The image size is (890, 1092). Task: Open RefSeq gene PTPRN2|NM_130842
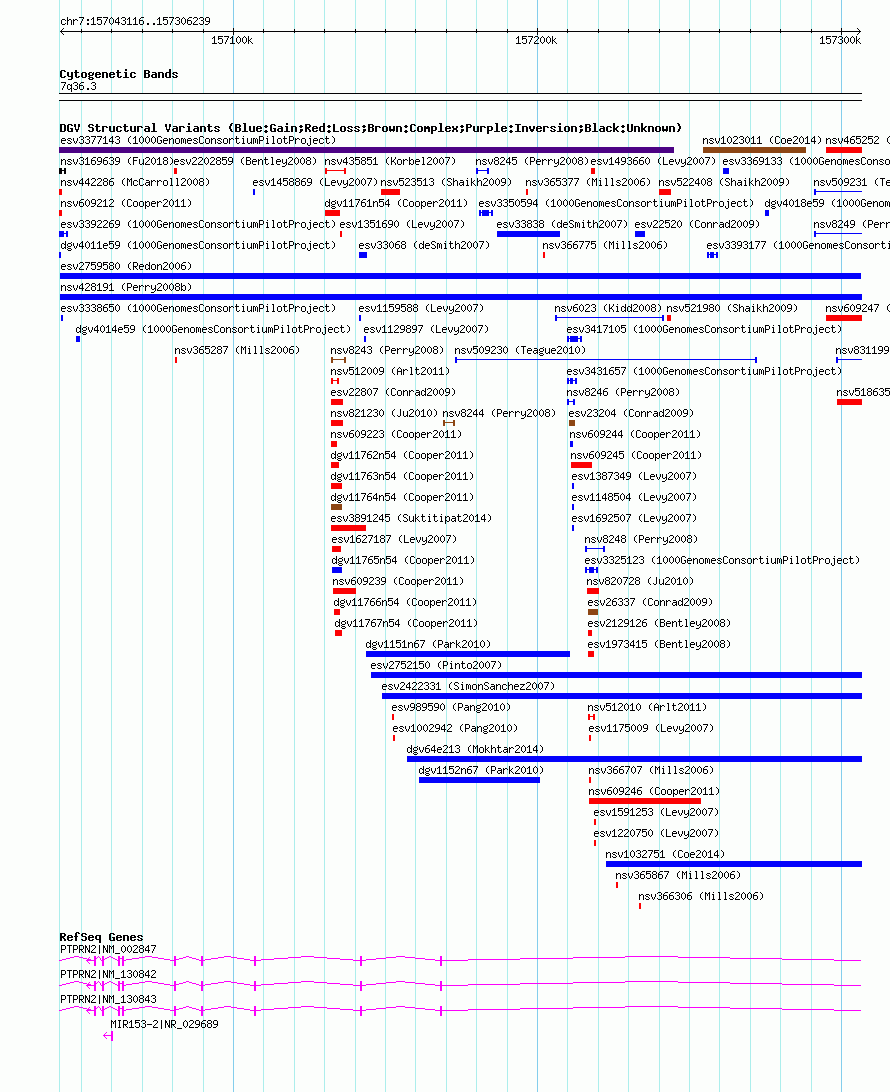108,974
